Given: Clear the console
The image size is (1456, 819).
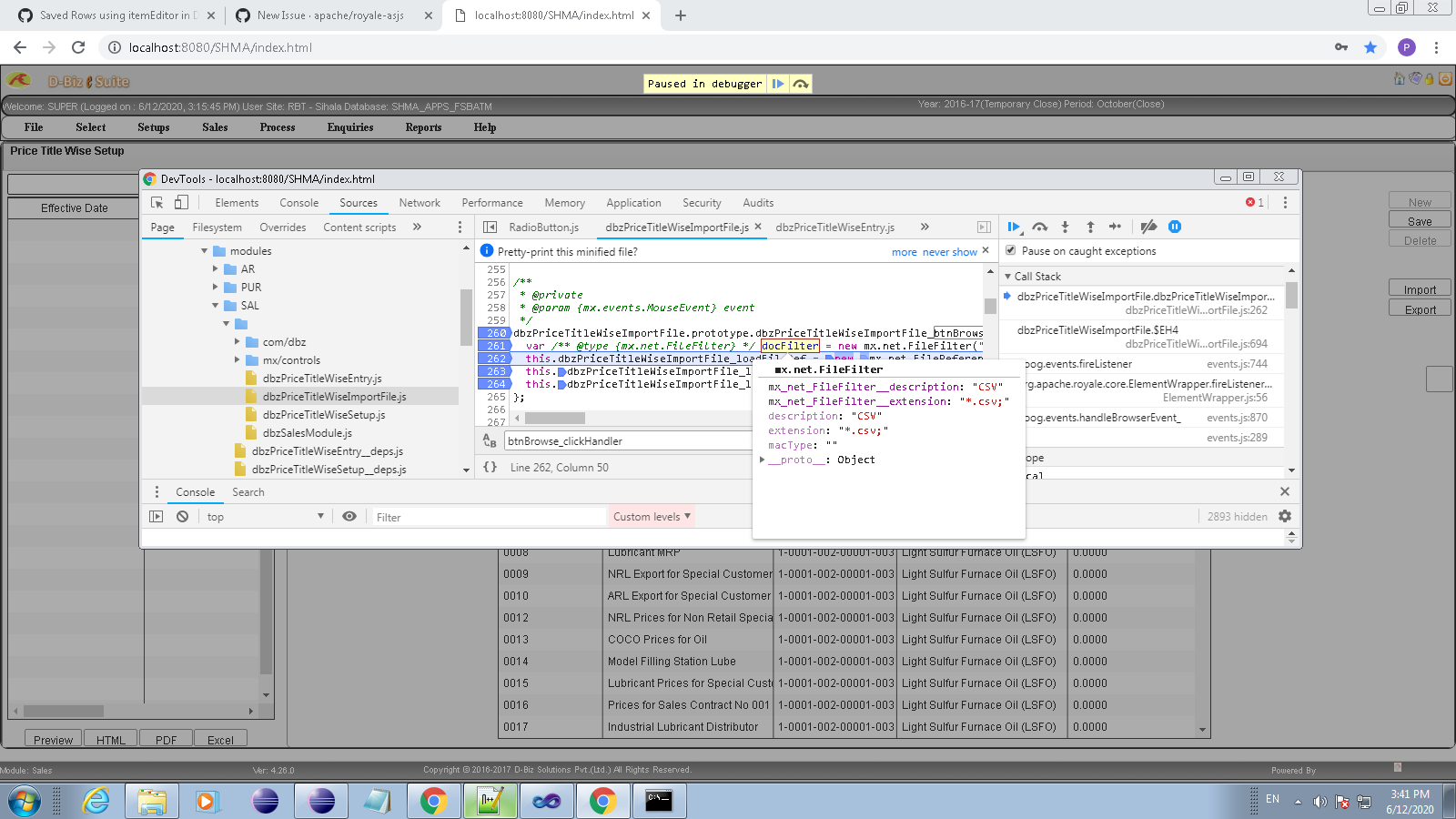Looking at the screenshot, I should pos(182,517).
